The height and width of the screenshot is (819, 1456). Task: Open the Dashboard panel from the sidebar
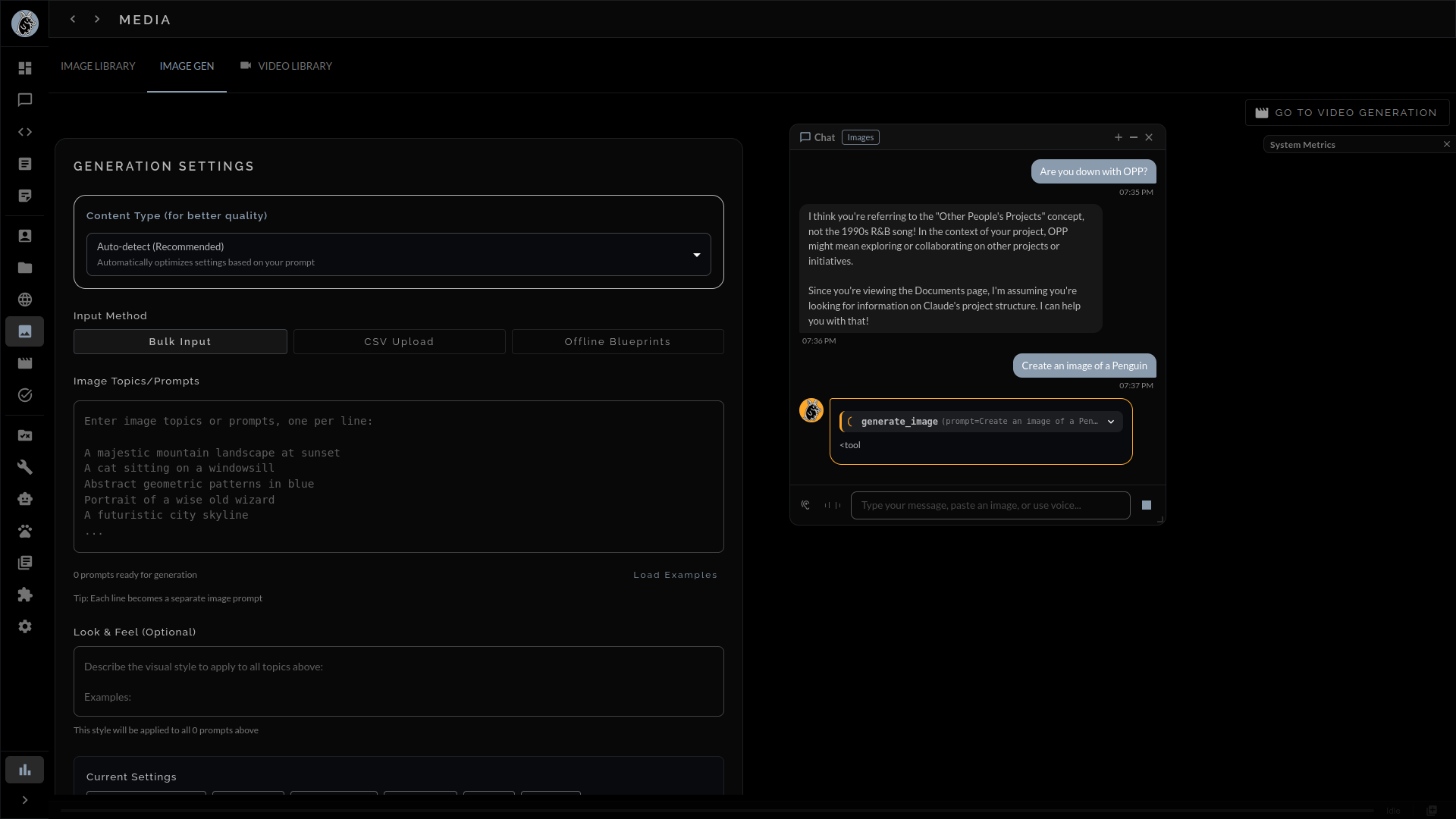coord(24,68)
